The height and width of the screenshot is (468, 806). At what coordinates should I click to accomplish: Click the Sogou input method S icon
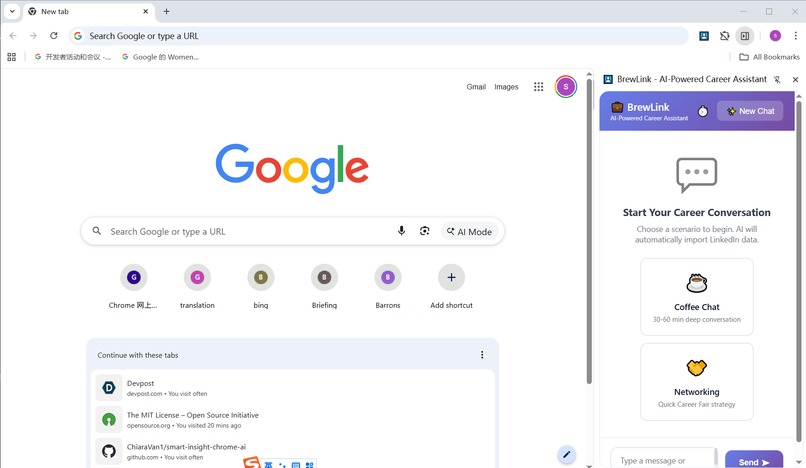point(252,462)
